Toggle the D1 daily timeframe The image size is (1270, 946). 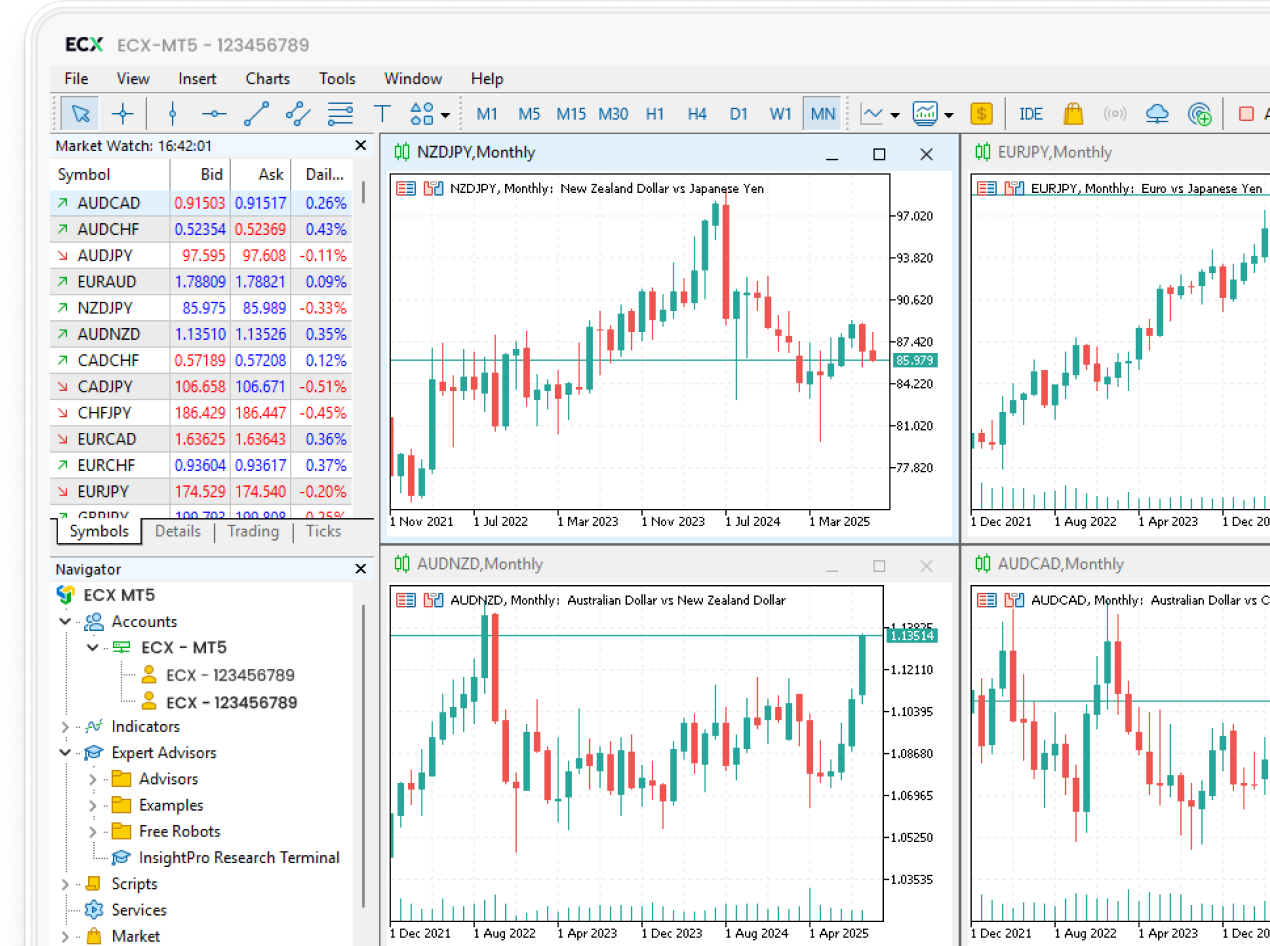738,114
